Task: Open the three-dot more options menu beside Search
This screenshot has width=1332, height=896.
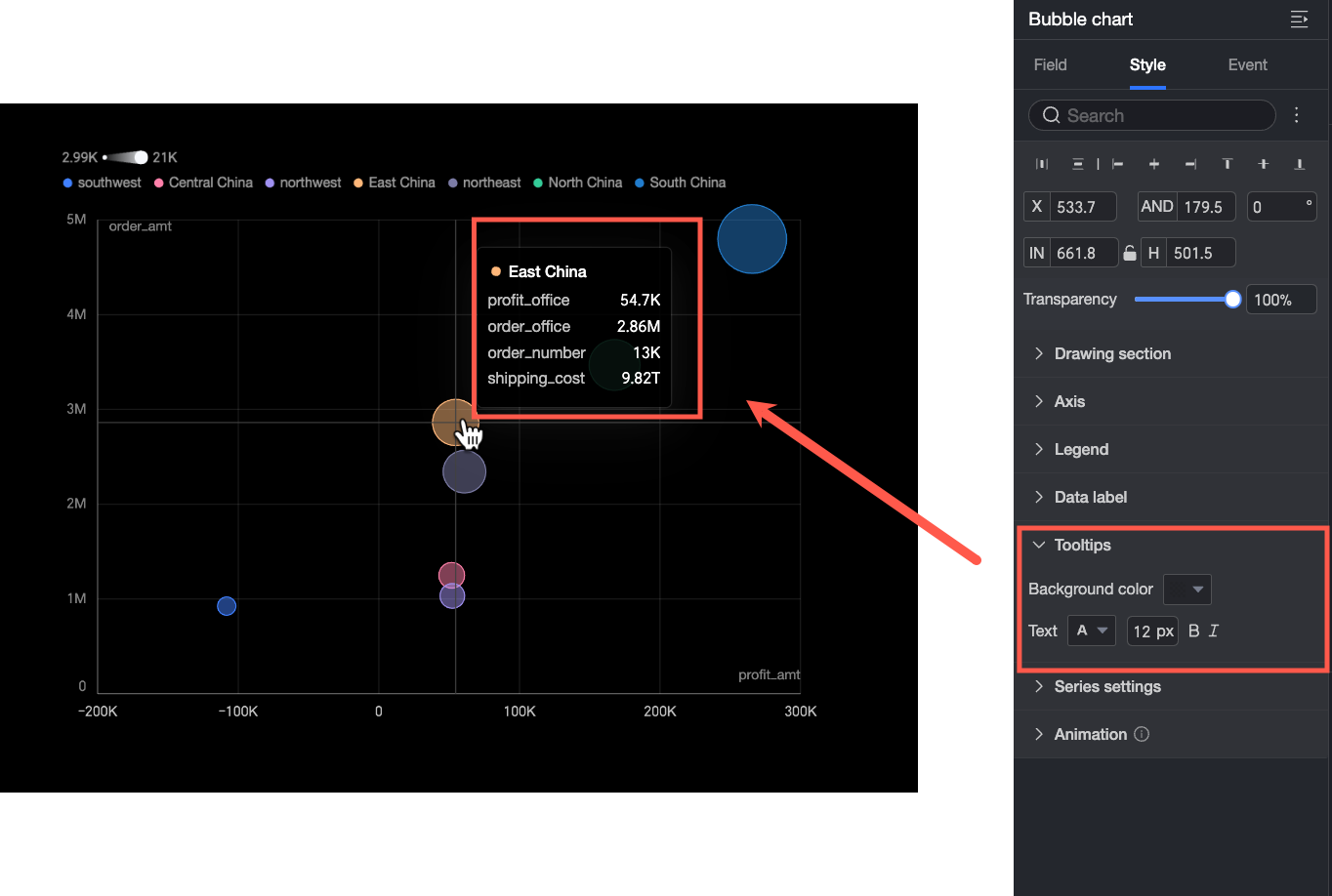Action: pos(1297,115)
